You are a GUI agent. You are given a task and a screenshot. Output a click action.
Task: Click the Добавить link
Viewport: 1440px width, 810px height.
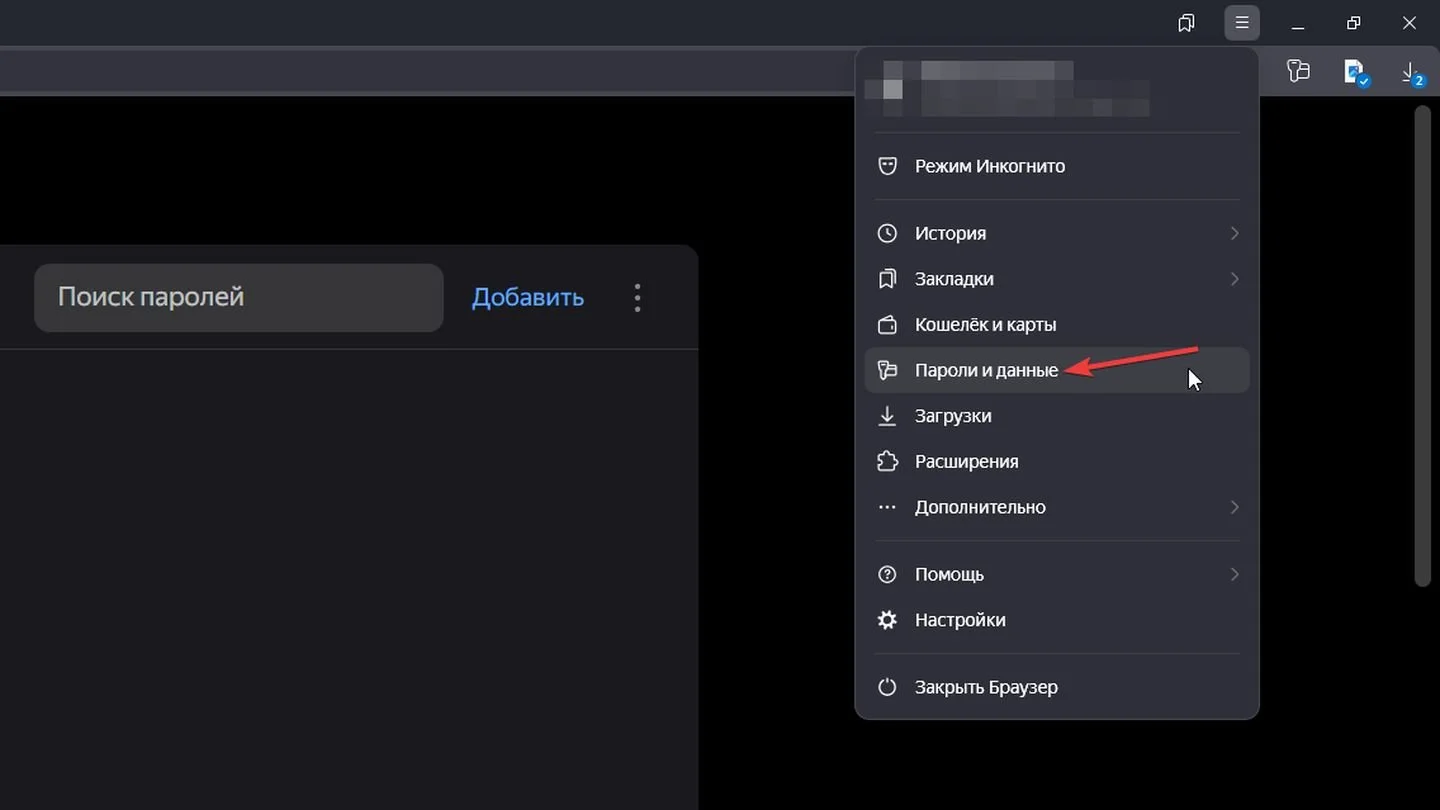click(x=528, y=297)
